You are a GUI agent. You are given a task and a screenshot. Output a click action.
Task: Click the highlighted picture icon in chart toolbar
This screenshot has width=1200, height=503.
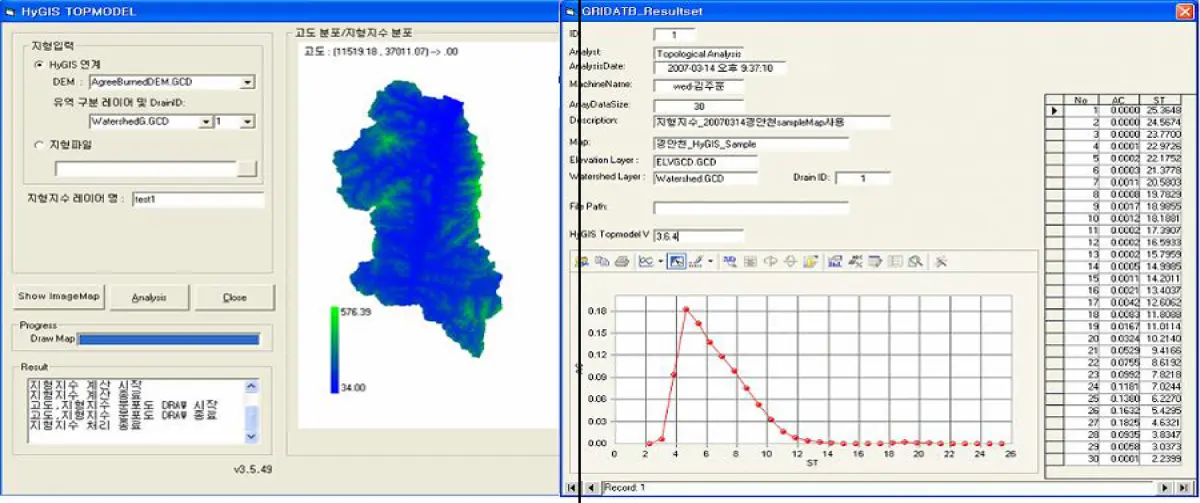pyautogui.click(x=676, y=262)
